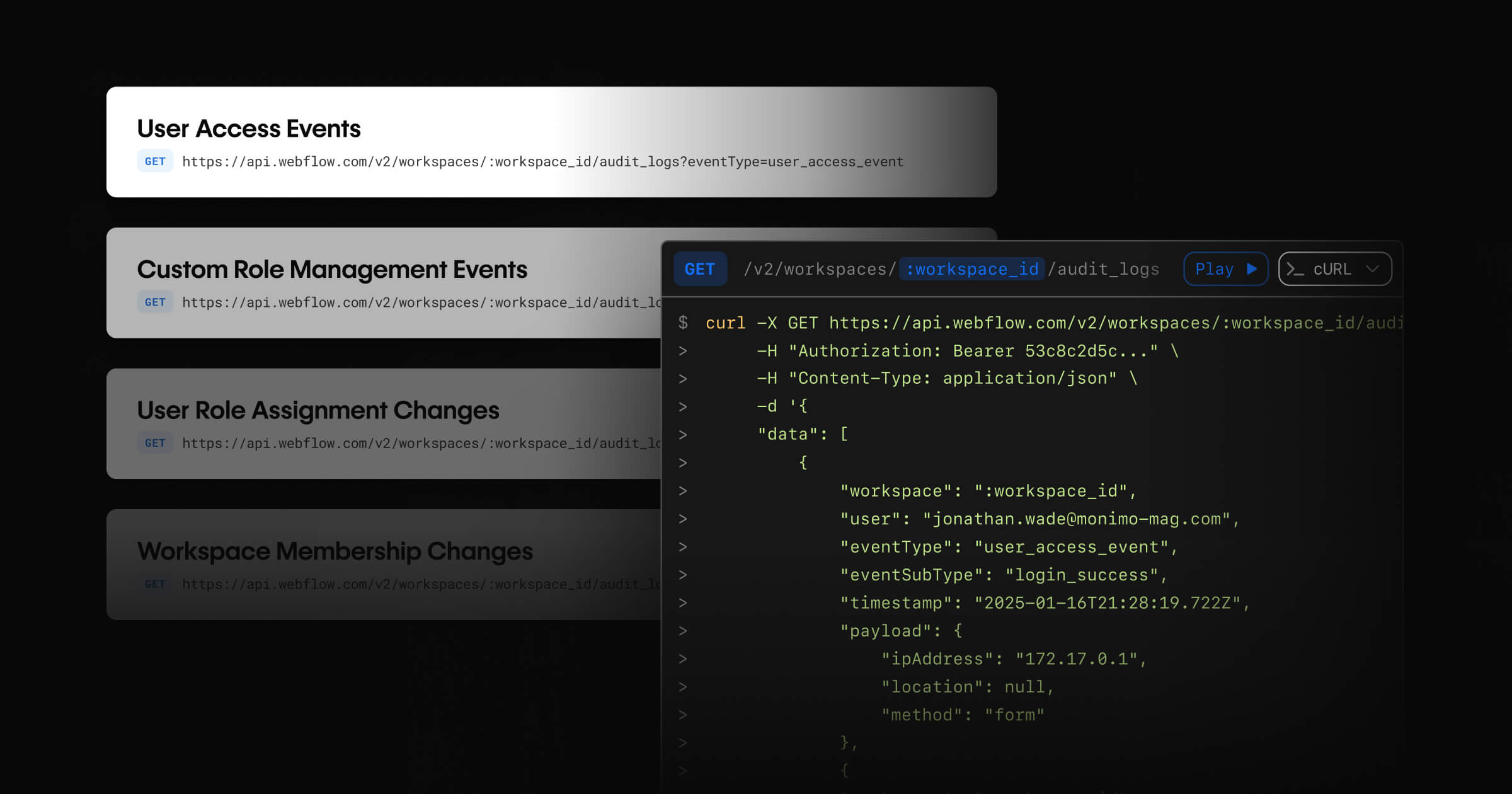The height and width of the screenshot is (794, 1512).
Task: Click the Play triangle icon
Action: [1252, 269]
